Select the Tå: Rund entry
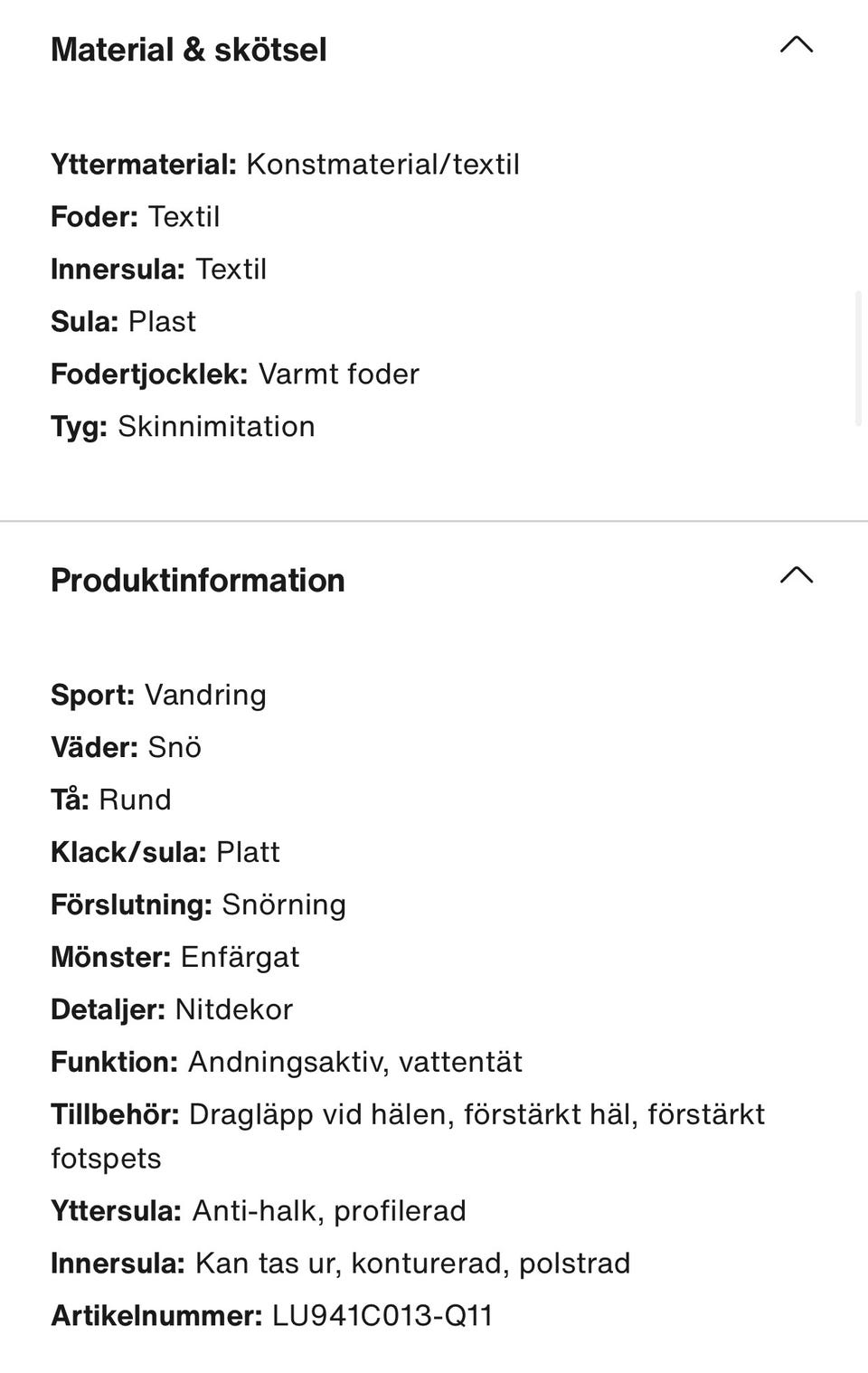The width and height of the screenshot is (868, 1373). (x=110, y=800)
